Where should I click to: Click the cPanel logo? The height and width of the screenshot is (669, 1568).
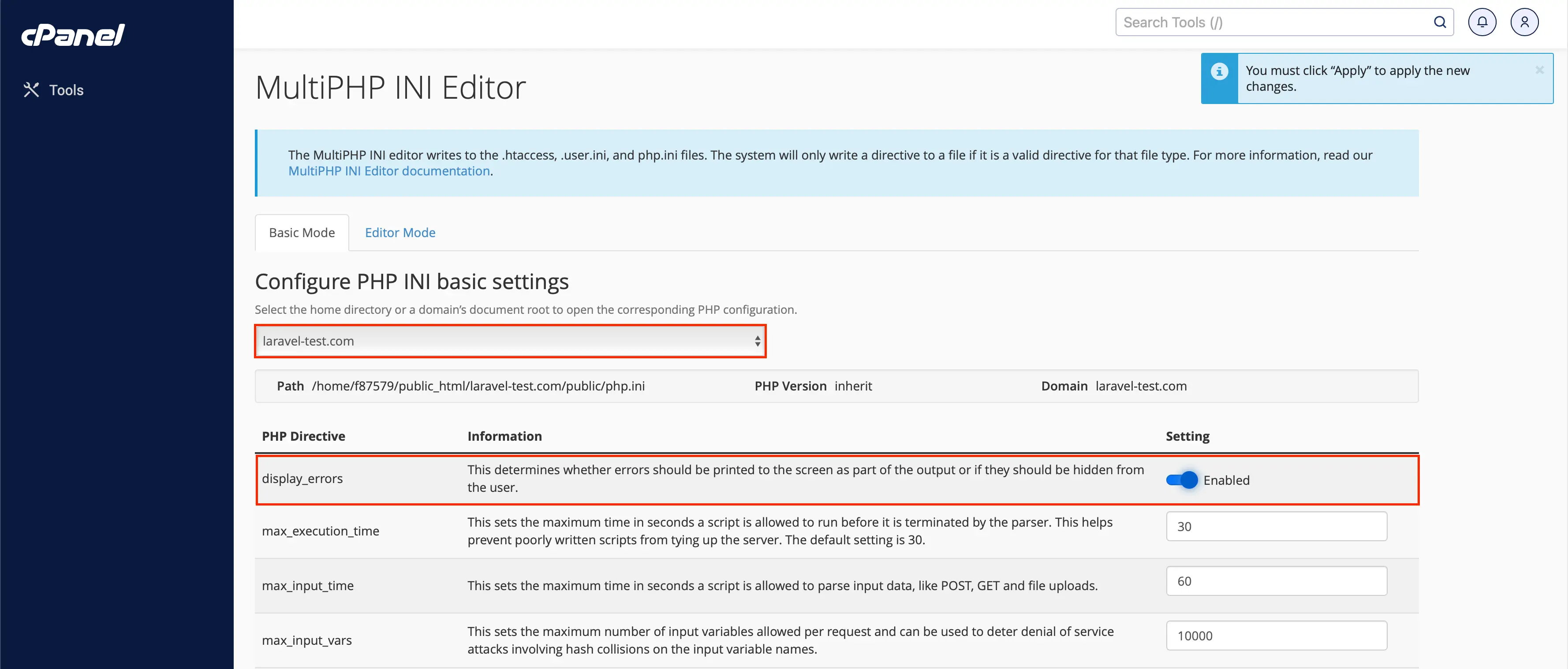point(73,35)
